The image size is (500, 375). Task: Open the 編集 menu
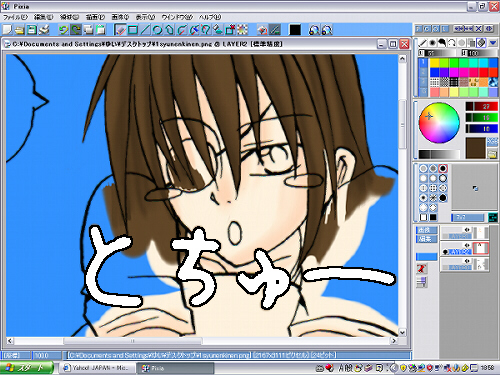pos(44,17)
